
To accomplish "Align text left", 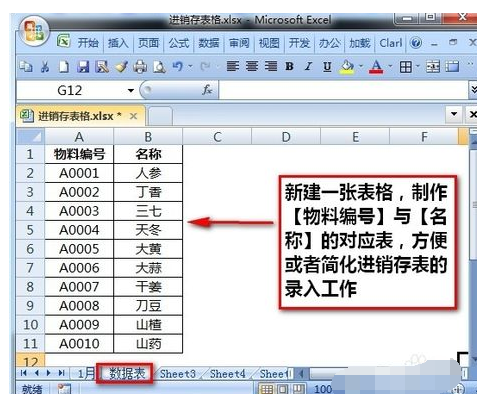I will click(x=233, y=66).
